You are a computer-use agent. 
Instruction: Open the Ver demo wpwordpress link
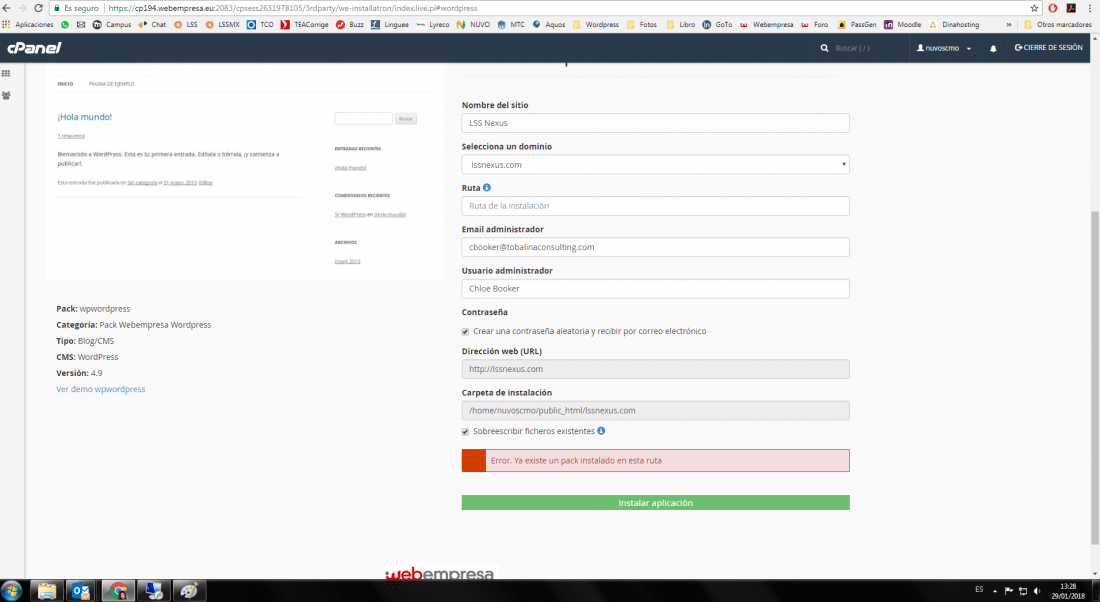tap(100, 389)
